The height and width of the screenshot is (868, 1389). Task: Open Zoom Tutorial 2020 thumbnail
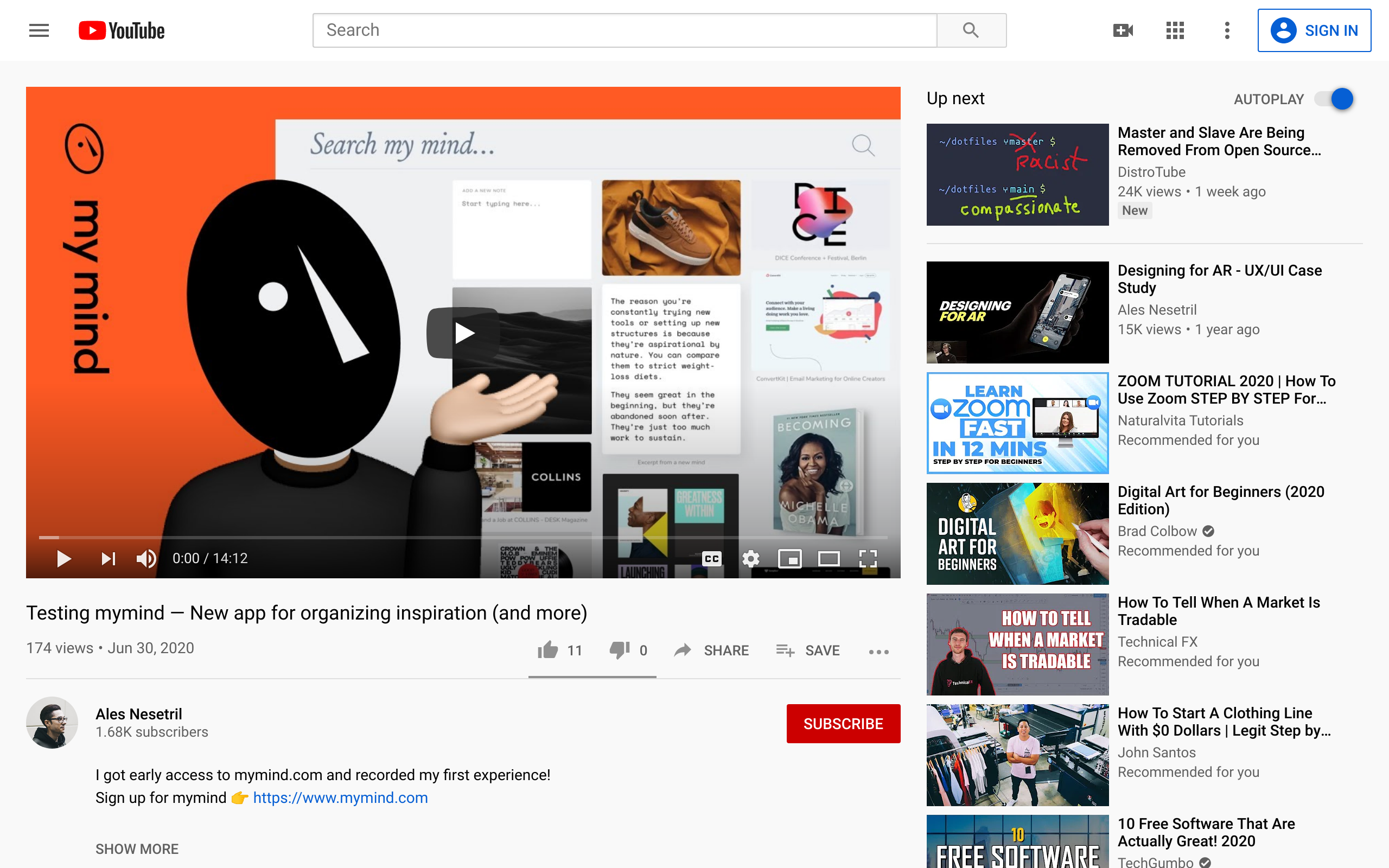point(1018,423)
